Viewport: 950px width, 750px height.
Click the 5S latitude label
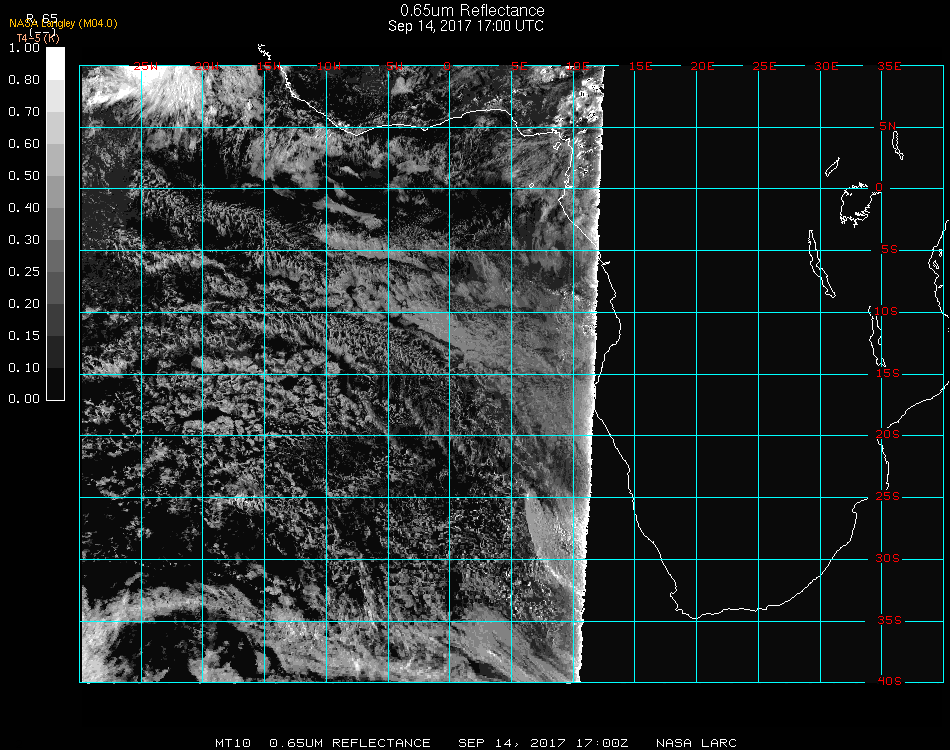(x=889, y=250)
